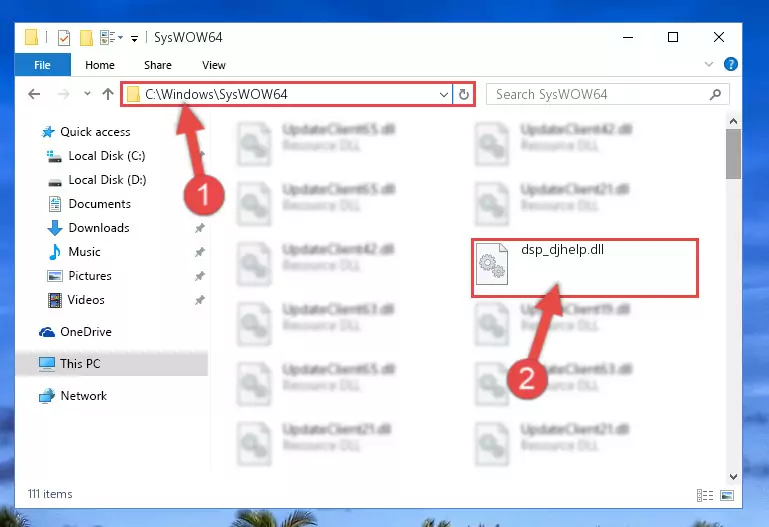
Task: Click the Music note icon
Action: tap(54, 252)
